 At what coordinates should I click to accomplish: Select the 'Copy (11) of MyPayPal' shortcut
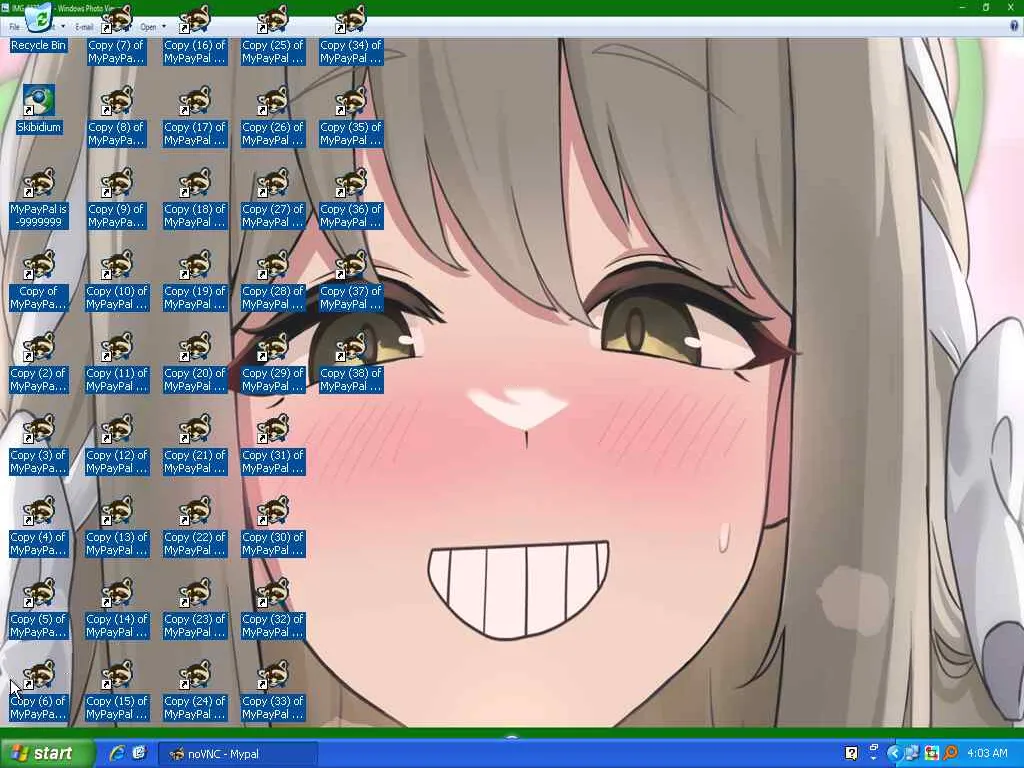click(x=117, y=362)
